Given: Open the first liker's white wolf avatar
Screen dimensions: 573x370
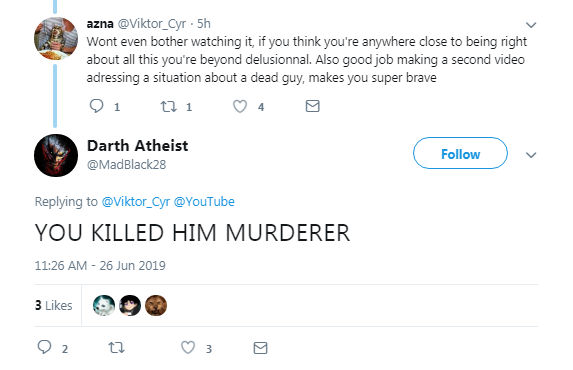Looking at the screenshot, I should (104, 305).
